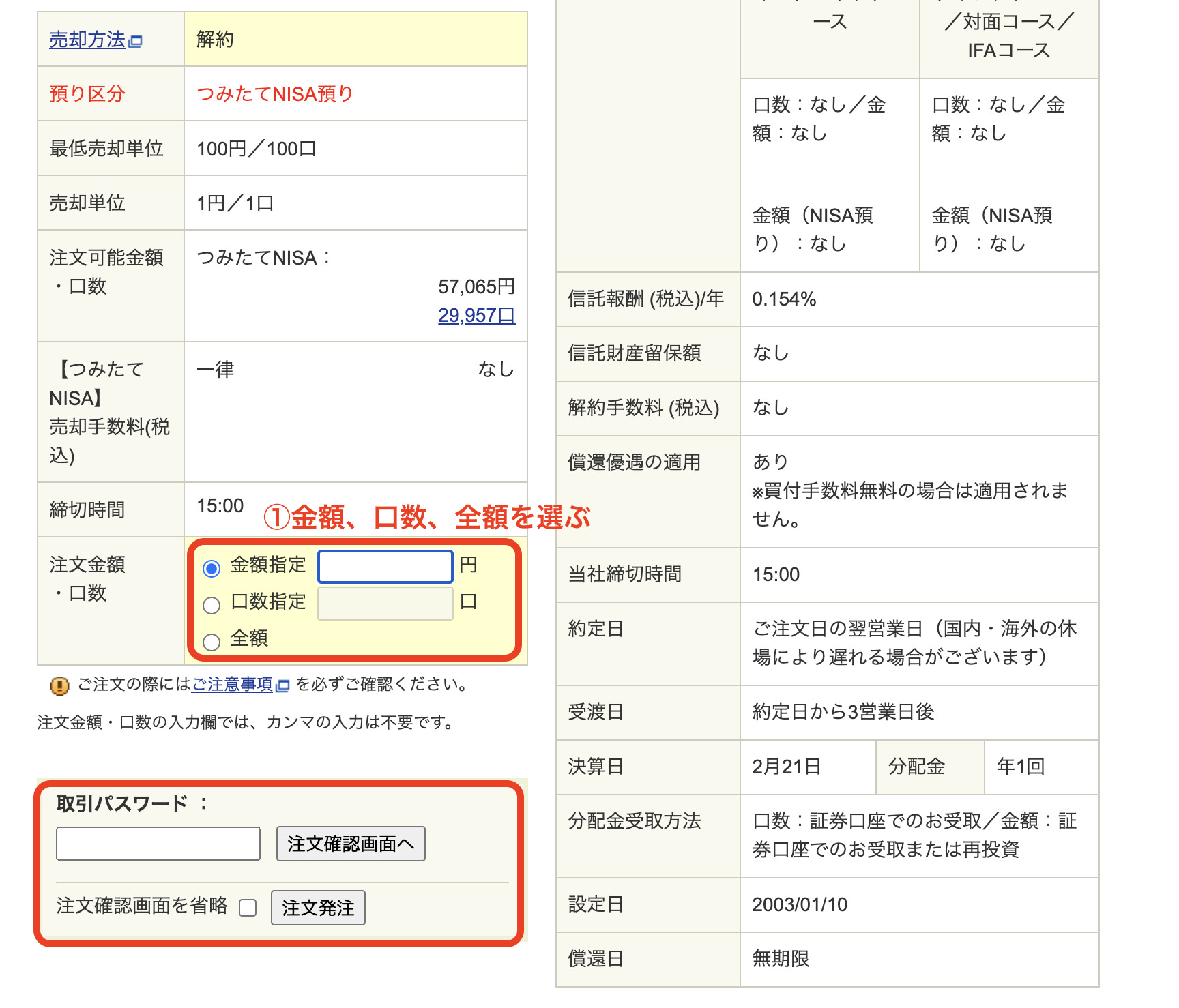This screenshot has height=1008, width=1179.
Task: Click the 分配金受取方法 label cell
Action: [x=648, y=836]
